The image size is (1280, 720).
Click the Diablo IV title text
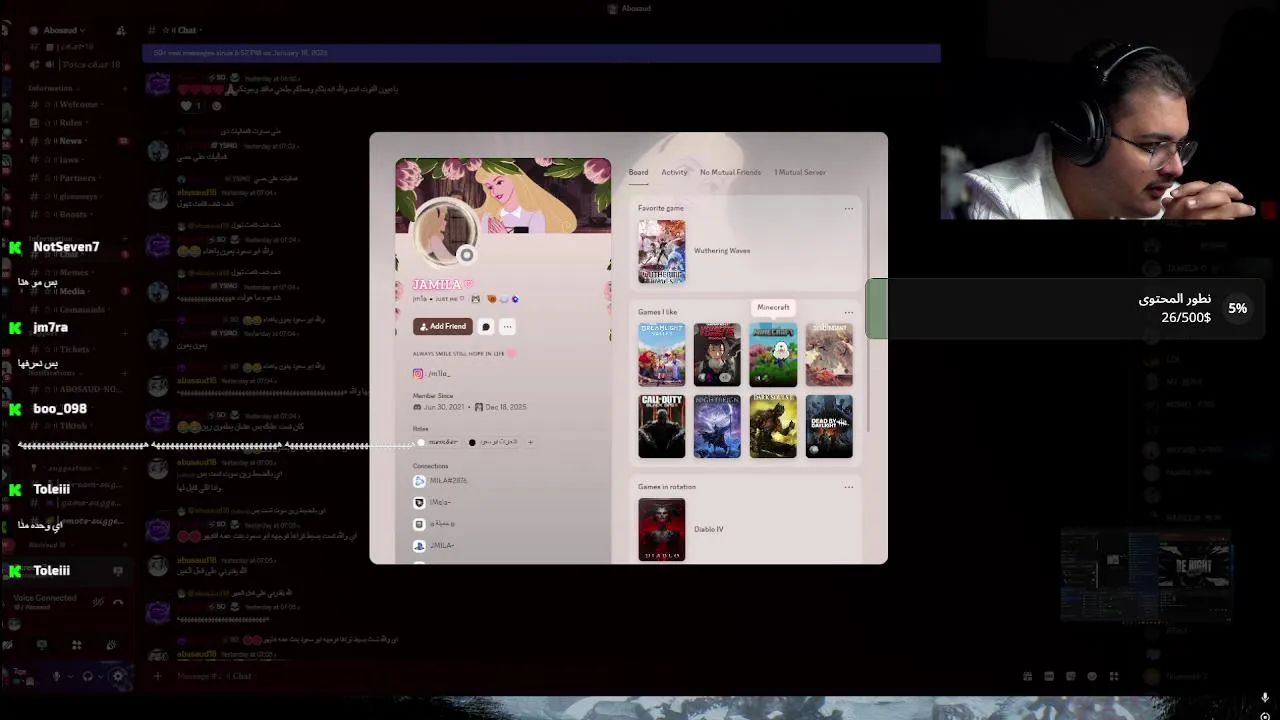708,529
